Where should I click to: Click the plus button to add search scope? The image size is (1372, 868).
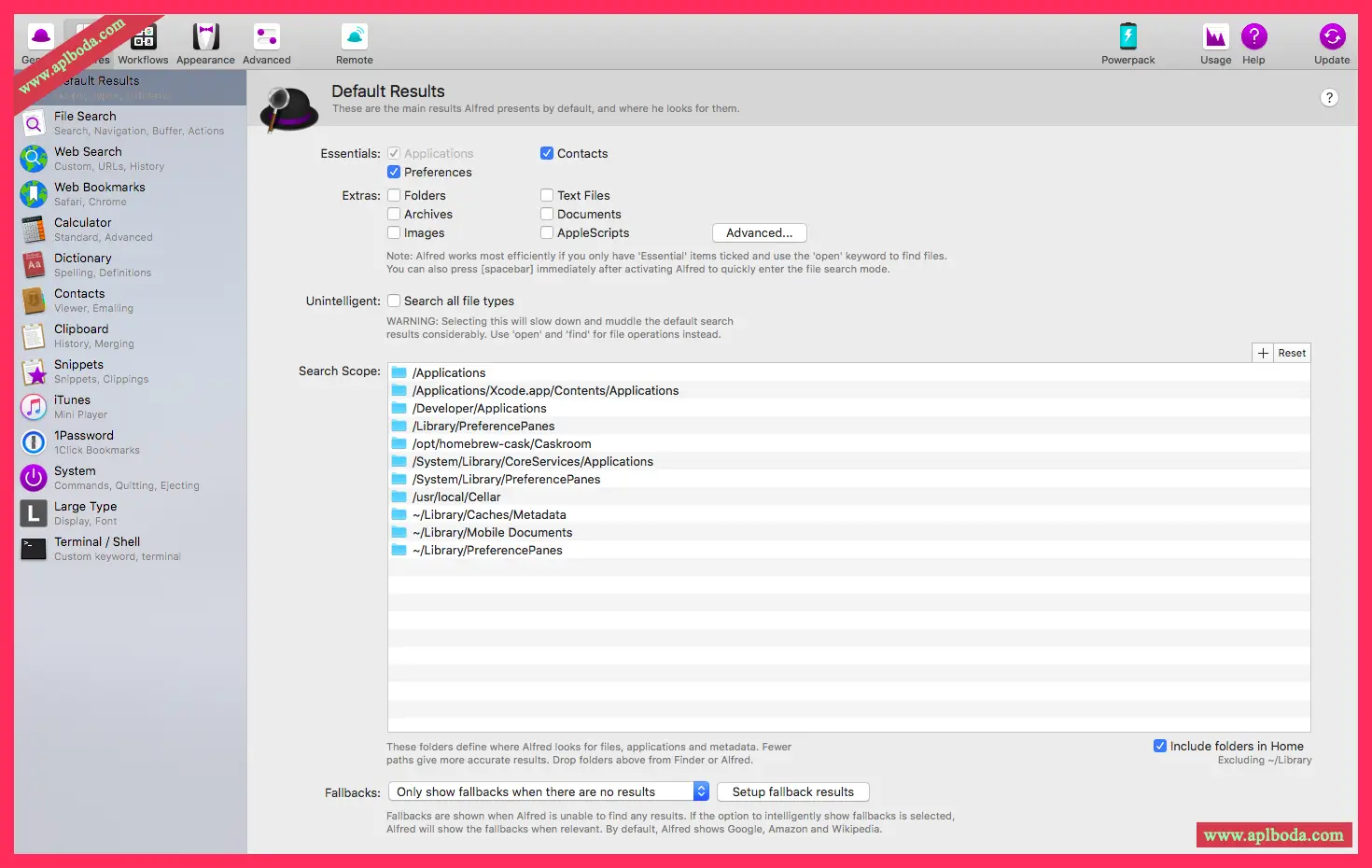(1263, 353)
